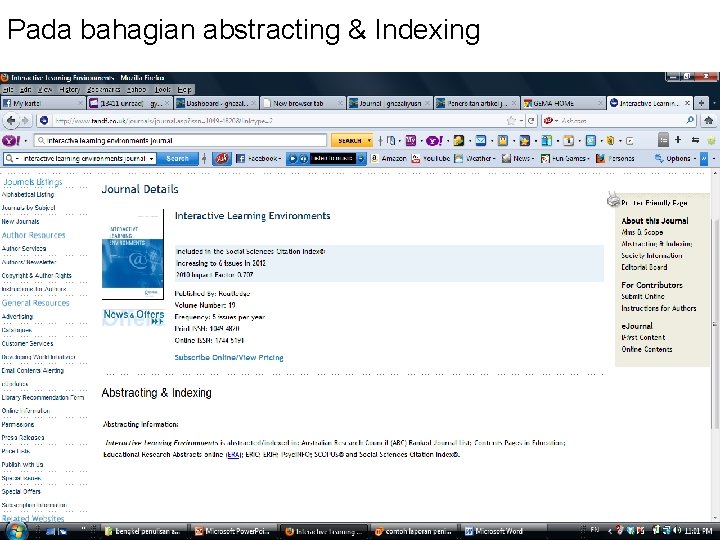Expand the orange SEARCH button dropdown arrow
The height and width of the screenshot is (540, 720).
click(369, 141)
